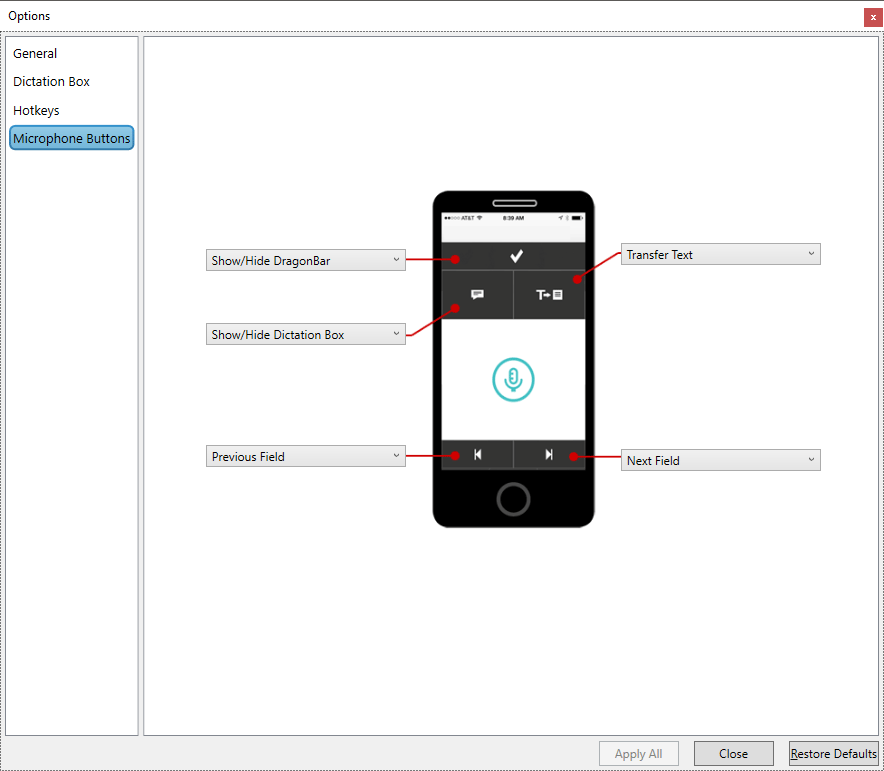Viewport: 884px width, 771px height.
Task: Close the Options window via red X
Action: (873, 17)
